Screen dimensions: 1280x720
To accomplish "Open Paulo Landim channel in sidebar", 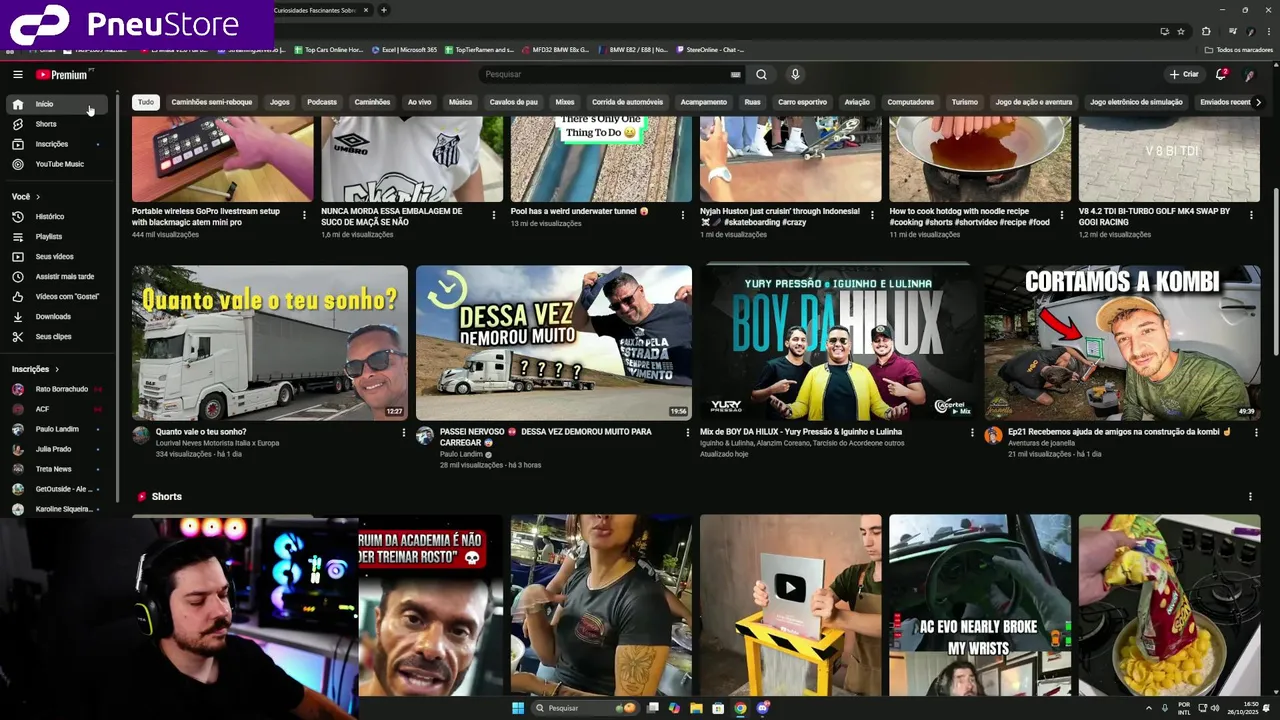I will pyautogui.click(x=57, y=429).
